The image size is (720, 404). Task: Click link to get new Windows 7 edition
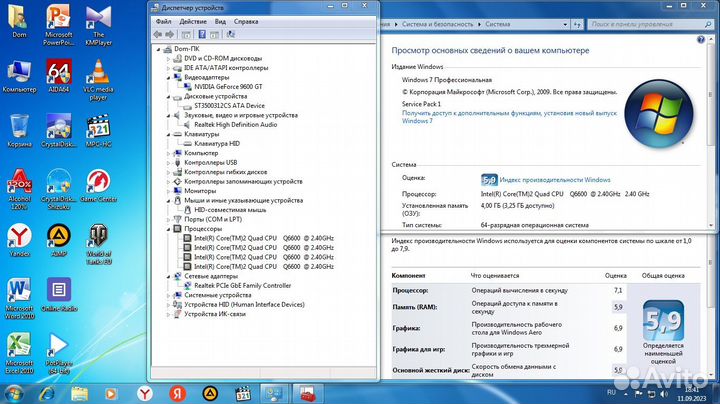point(509,117)
